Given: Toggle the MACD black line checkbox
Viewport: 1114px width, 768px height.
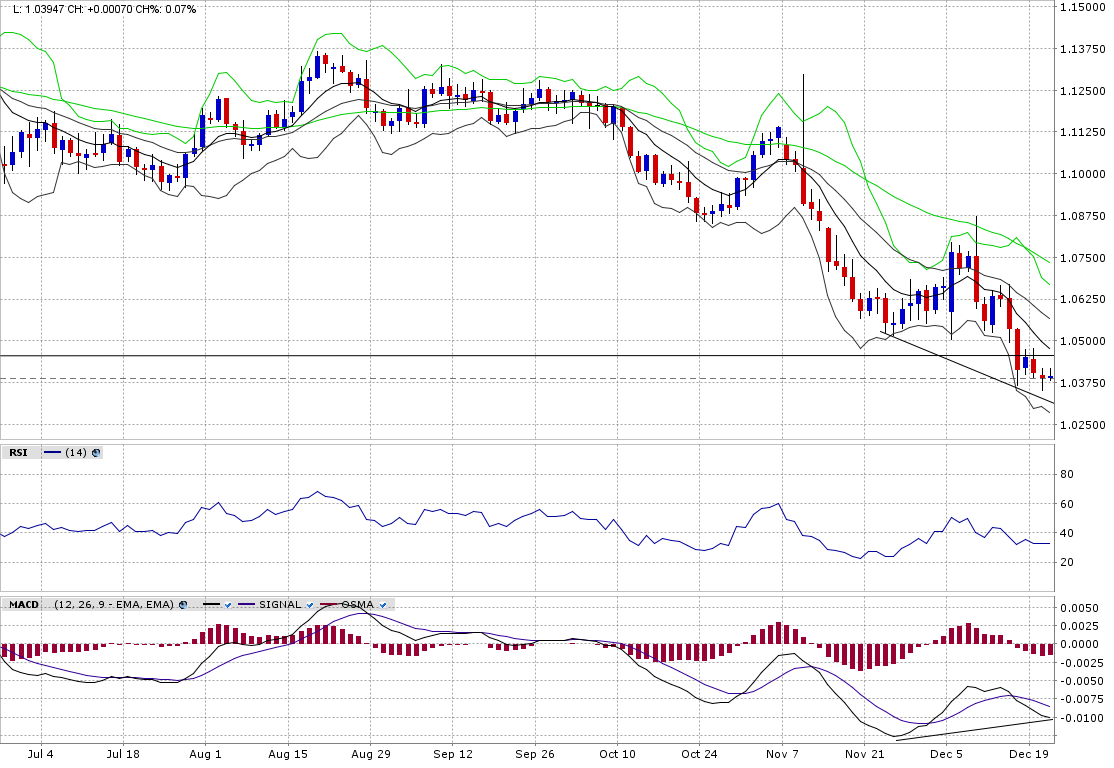Looking at the screenshot, I should pyautogui.click(x=228, y=605).
